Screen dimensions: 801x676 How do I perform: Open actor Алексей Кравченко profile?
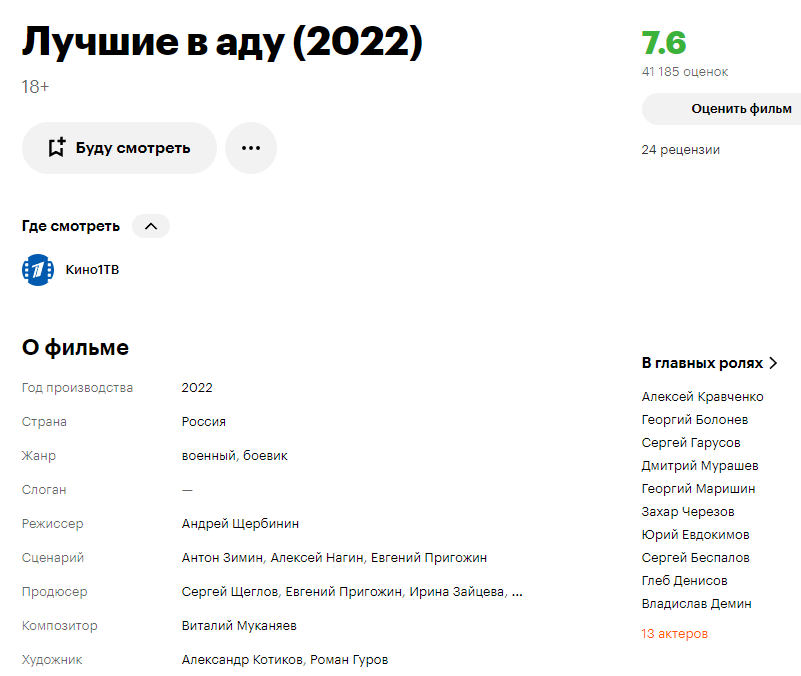702,397
